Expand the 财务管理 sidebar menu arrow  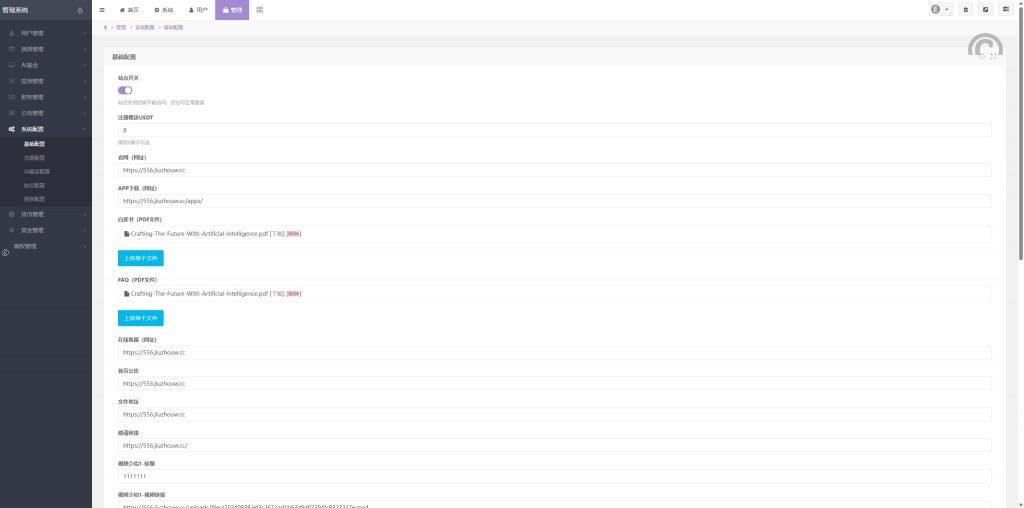pyautogui.click(x=85, y=97)
